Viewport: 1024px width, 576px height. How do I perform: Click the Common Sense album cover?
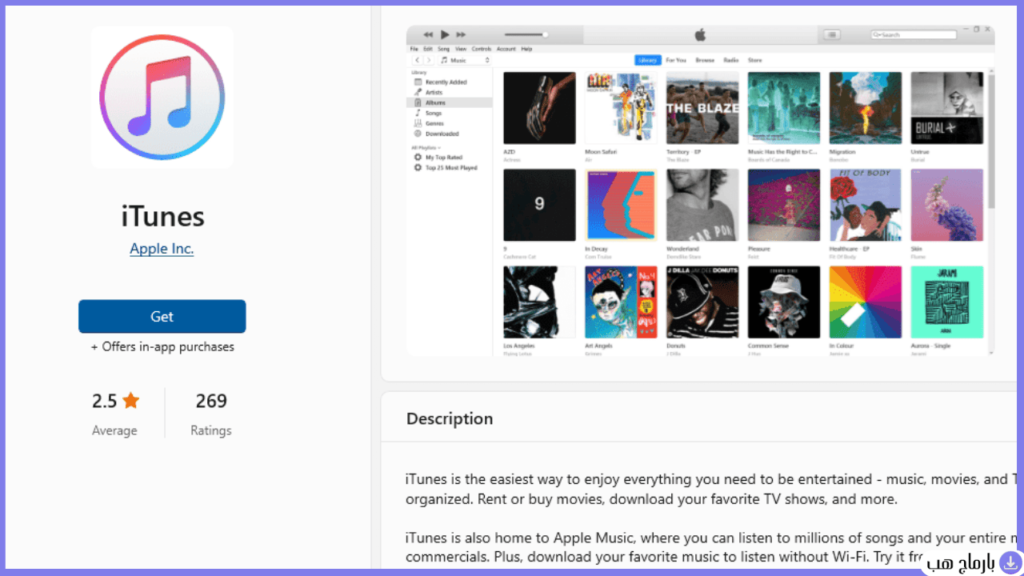click(784, 302)
